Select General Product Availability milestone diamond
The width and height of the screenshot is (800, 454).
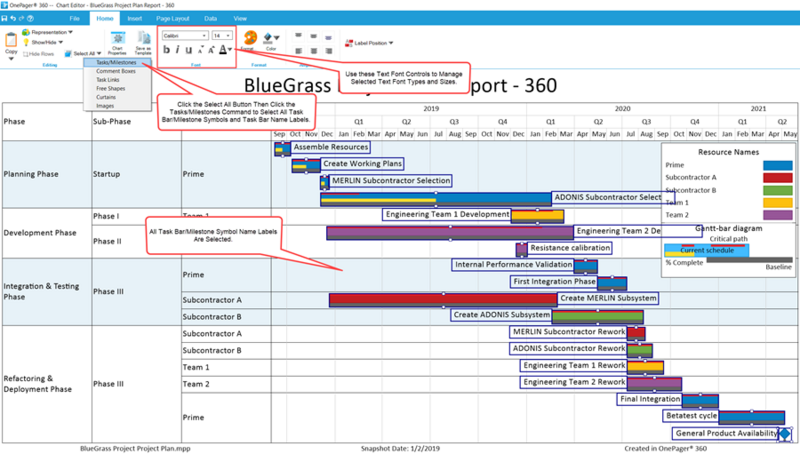tap(785, 434)
